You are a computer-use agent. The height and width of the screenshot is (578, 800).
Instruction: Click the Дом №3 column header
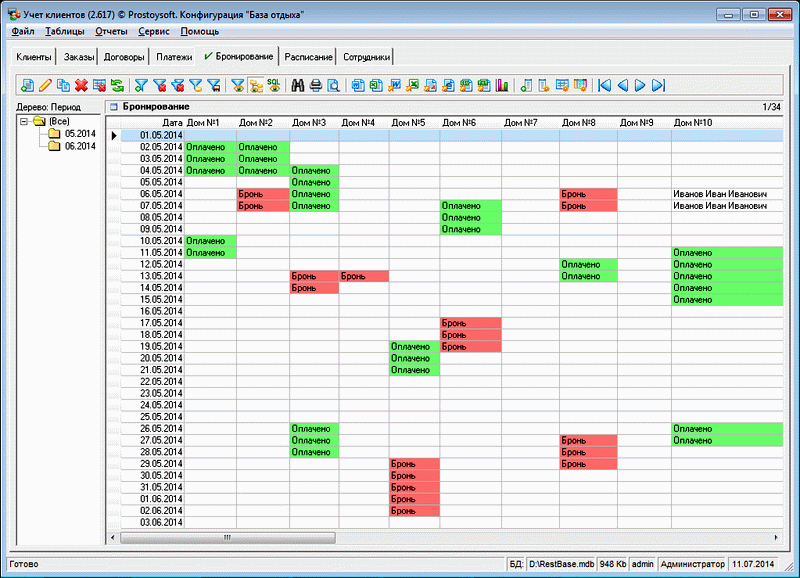tap(311, 123)
